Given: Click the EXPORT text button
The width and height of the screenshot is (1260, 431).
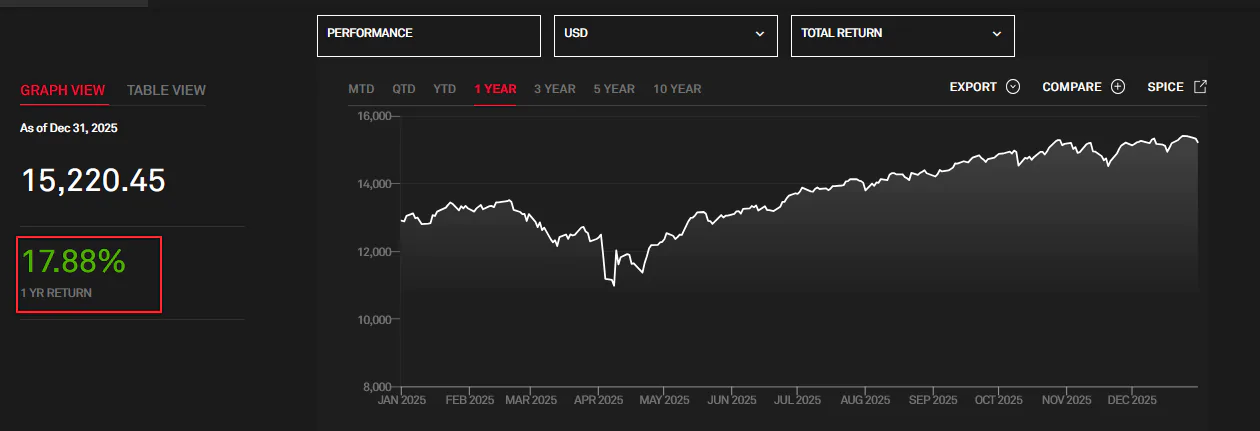Looking at the screenshot, I should pyautogui.click(x=973, y=87).
